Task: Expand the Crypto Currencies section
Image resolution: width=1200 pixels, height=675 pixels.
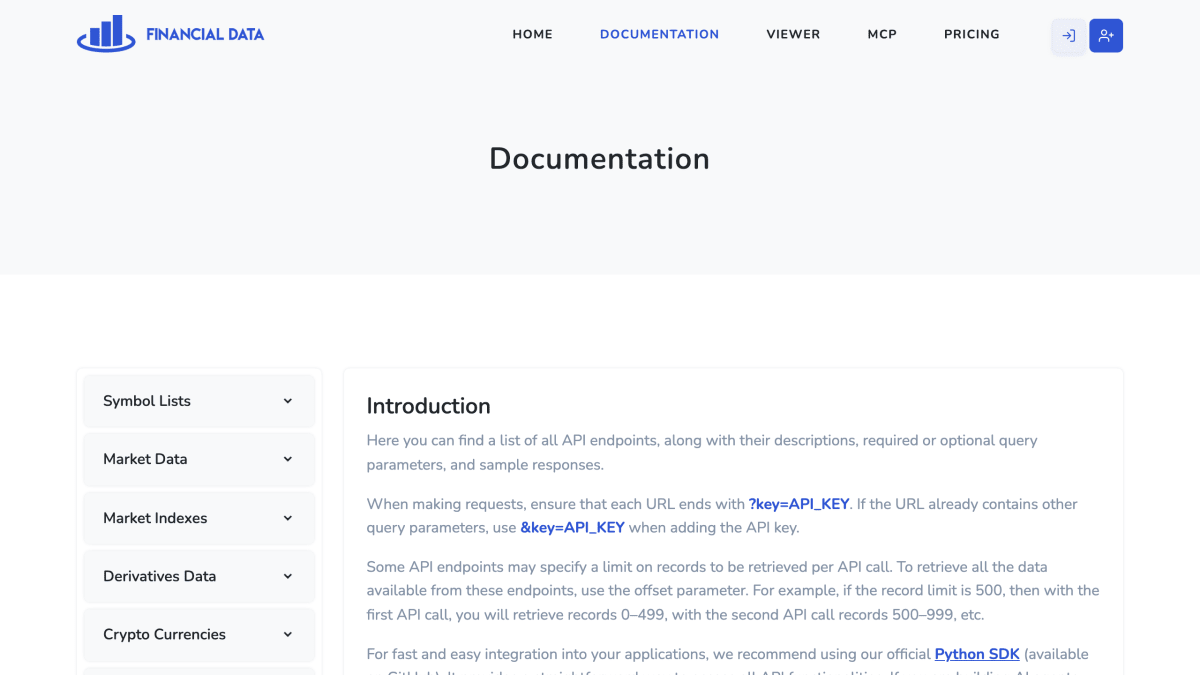Action: 199,634
